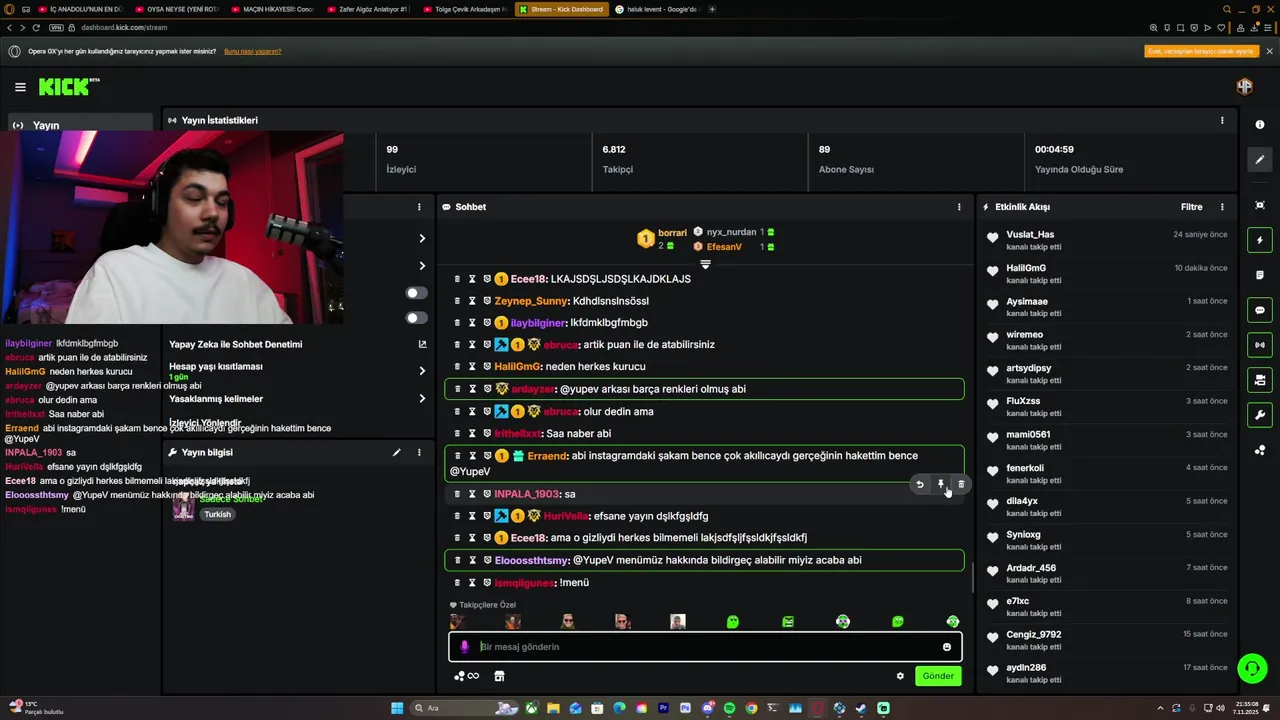Select the green angry-face emote in the emote row
The image size is (1280, 720).
coord(788,622)
